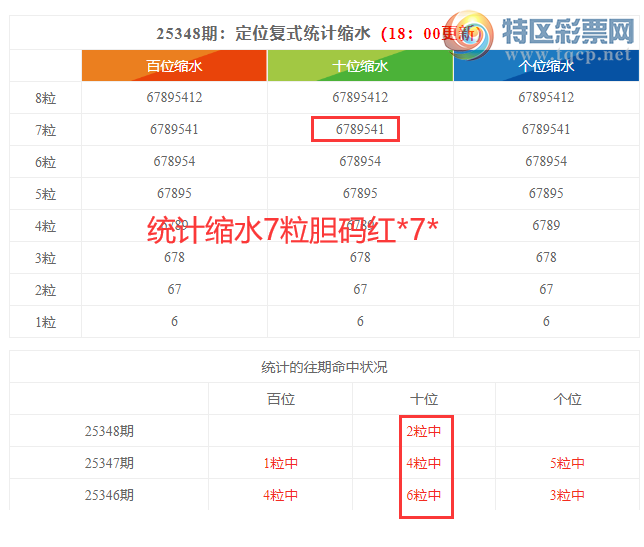Image resolution: width=644 pixels, height=547 pixels.
Task: Click the 统计的往期命中状况 heading
Action: coord(324,367)
